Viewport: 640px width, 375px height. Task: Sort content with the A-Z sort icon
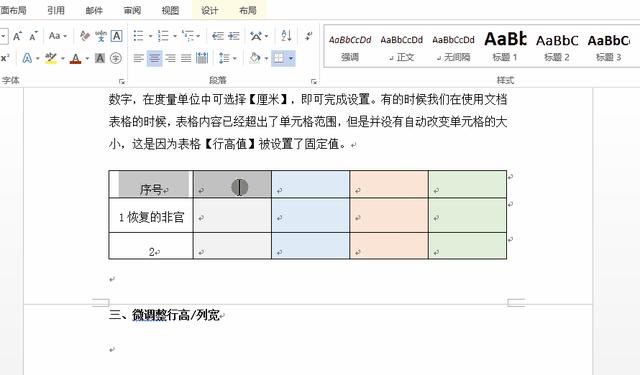coord(287,36)
